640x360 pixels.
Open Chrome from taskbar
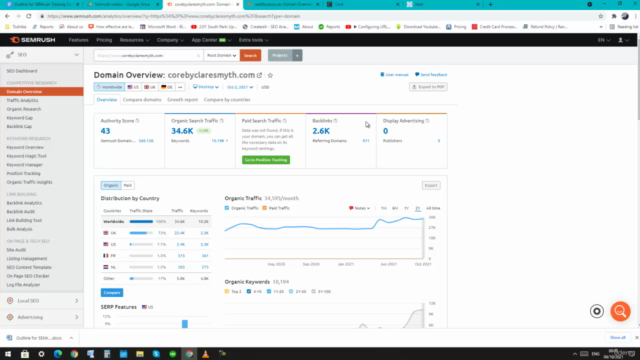click(74, 354)
